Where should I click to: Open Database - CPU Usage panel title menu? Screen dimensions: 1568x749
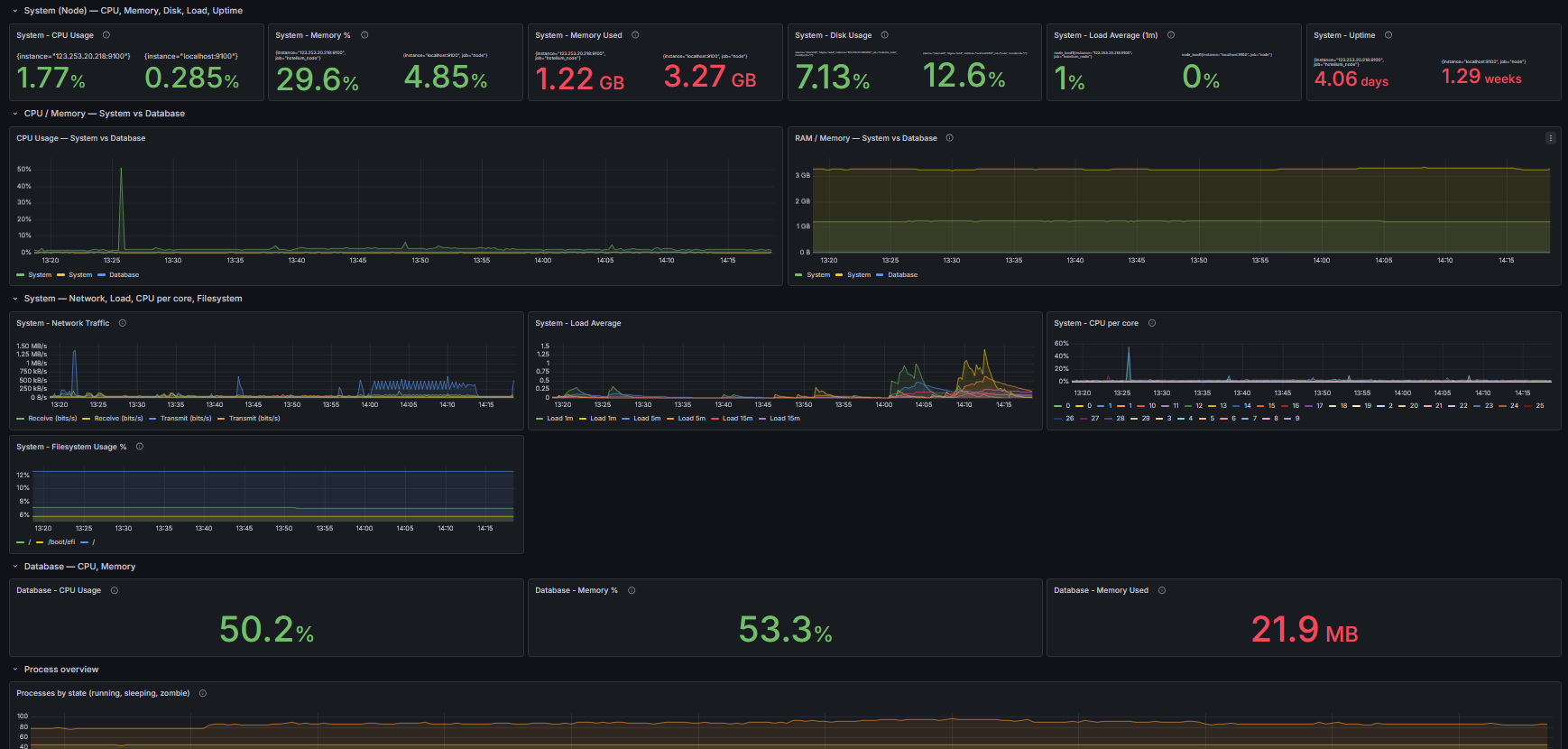click(x=59, y=590)
